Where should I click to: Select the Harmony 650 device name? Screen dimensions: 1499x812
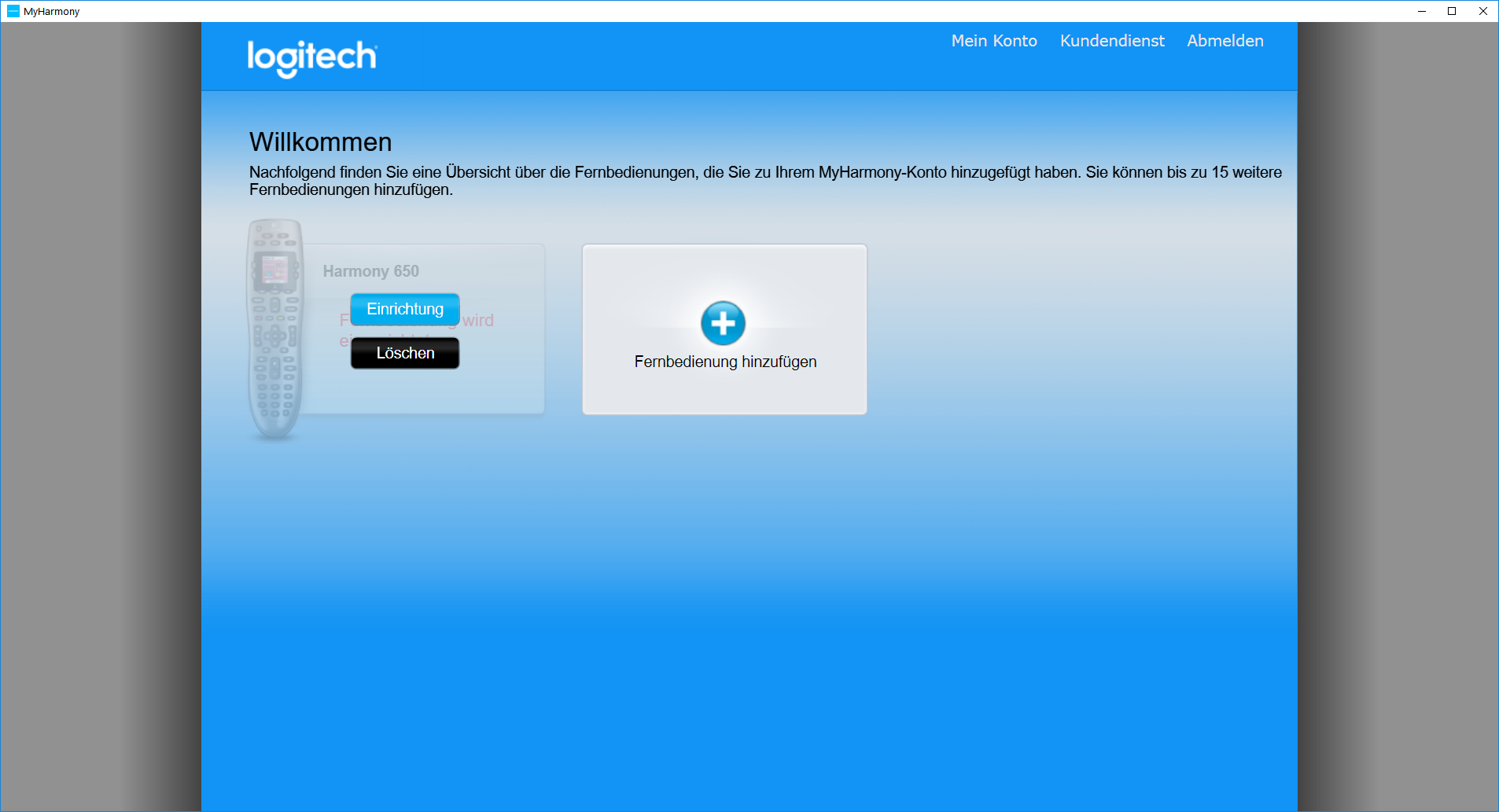(x=370, y=271)
